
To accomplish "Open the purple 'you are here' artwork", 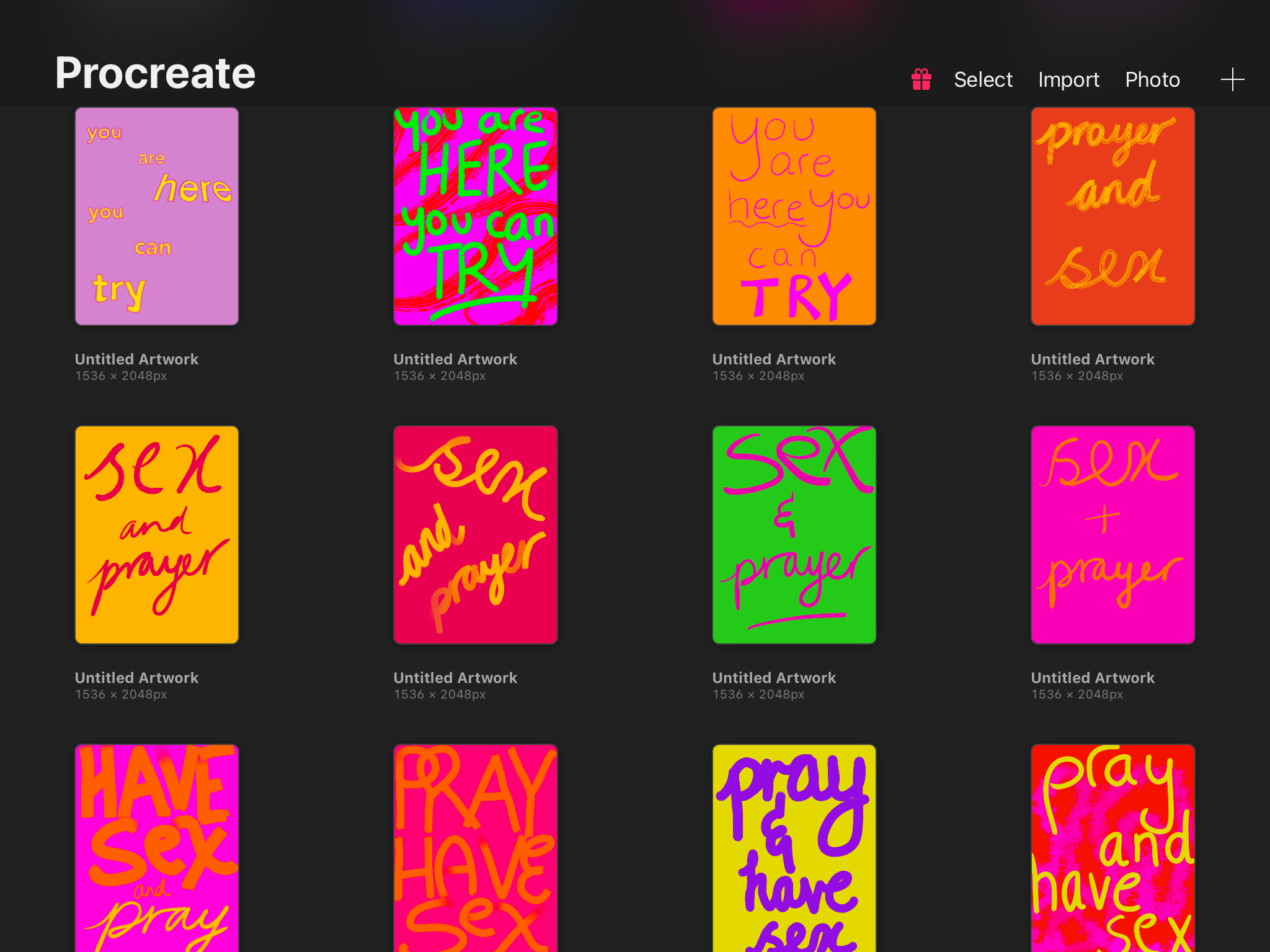I will [157, 216].
